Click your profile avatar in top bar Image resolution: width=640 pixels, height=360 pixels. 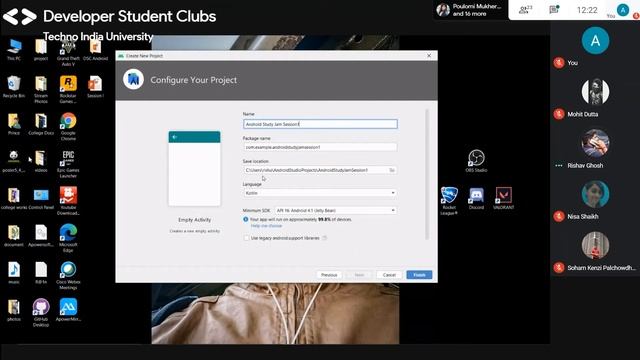tap(623, 10)
